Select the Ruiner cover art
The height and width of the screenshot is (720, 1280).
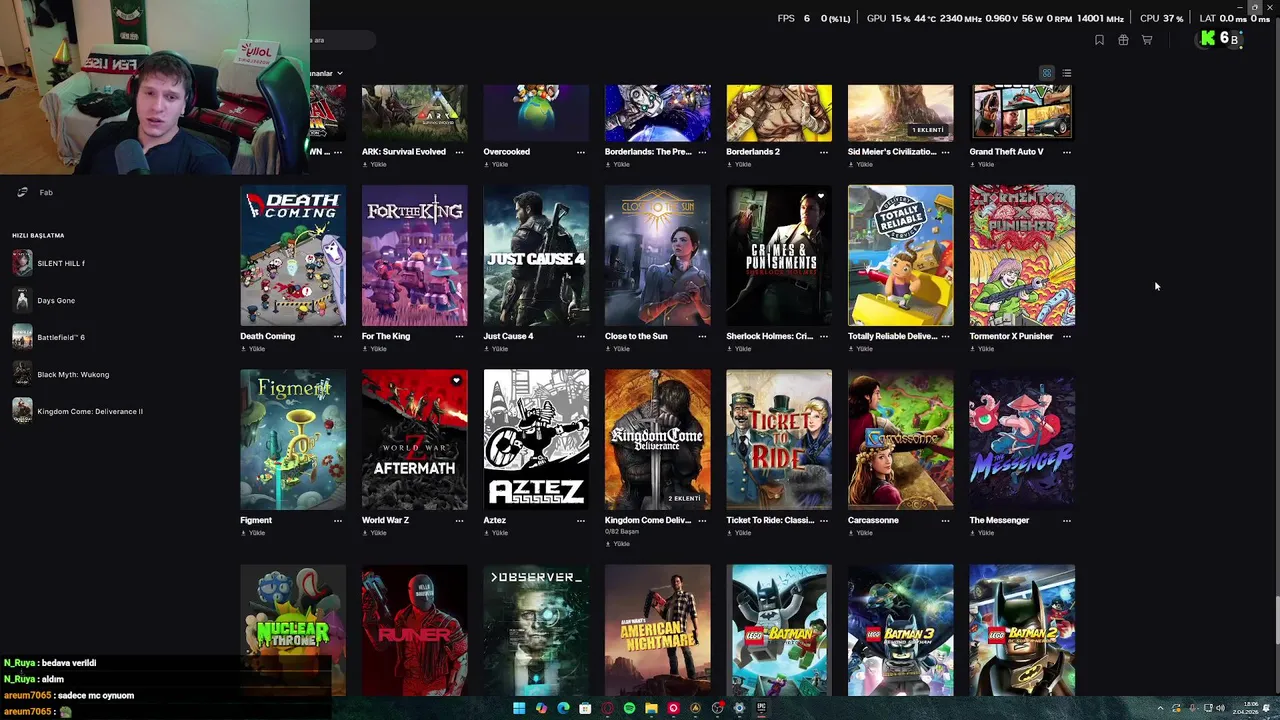point(414,630)
